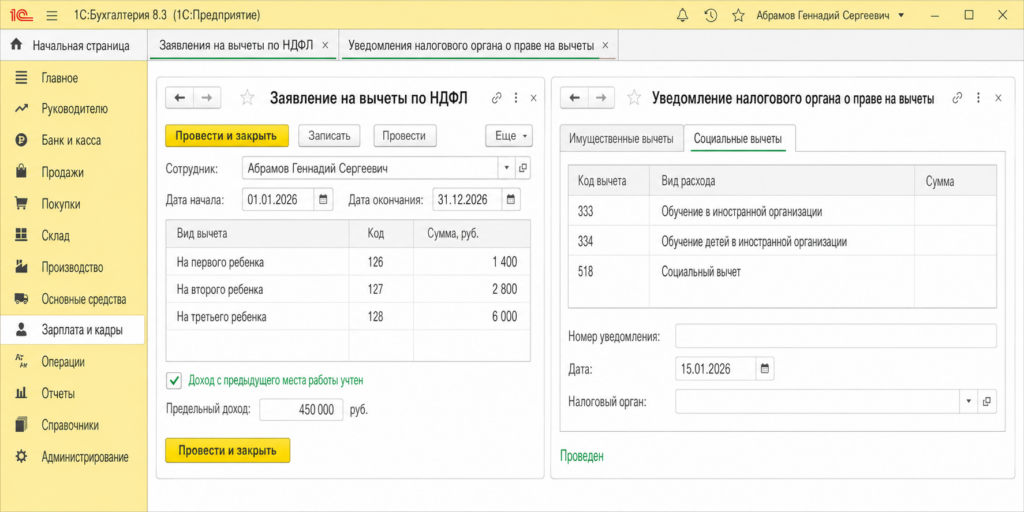Click the Записать button
The height and width of the screenshot is (512, 1024).
(x=330, y=136)
